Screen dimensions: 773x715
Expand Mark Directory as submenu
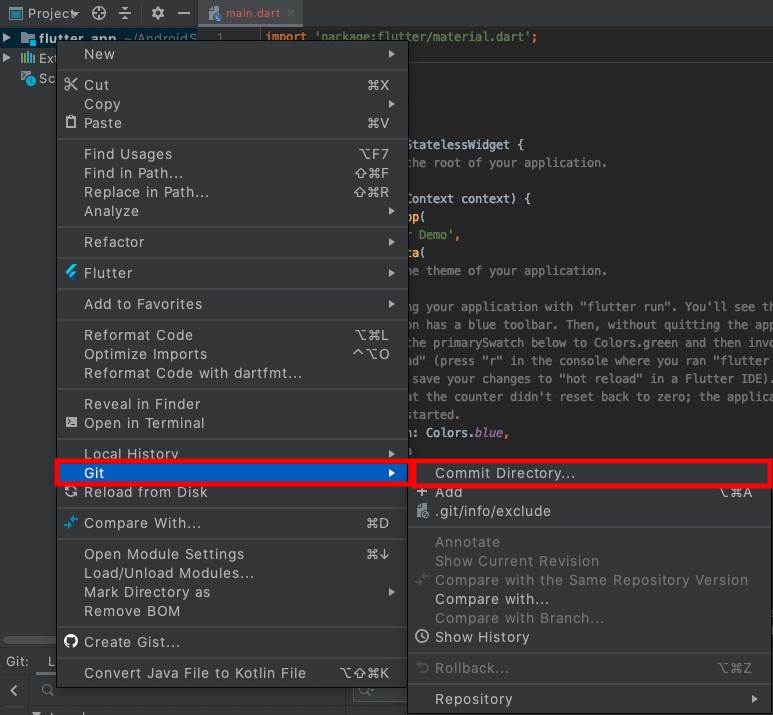click(x=232, y=592)
